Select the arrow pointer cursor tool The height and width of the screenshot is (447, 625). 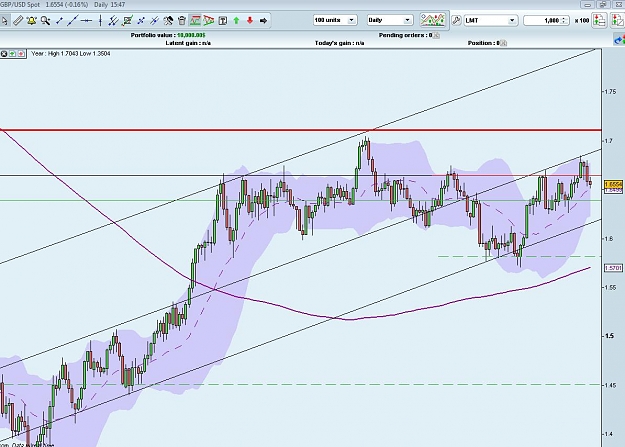(4, 20)
